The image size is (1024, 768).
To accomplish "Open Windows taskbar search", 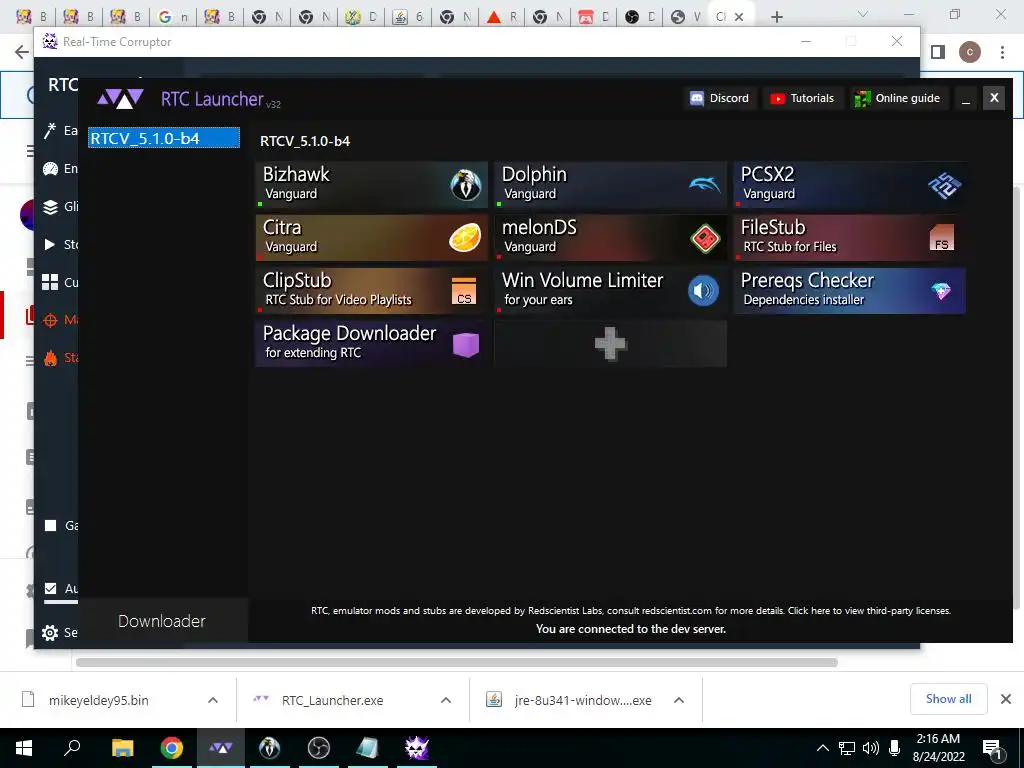I will pos(72,748).
